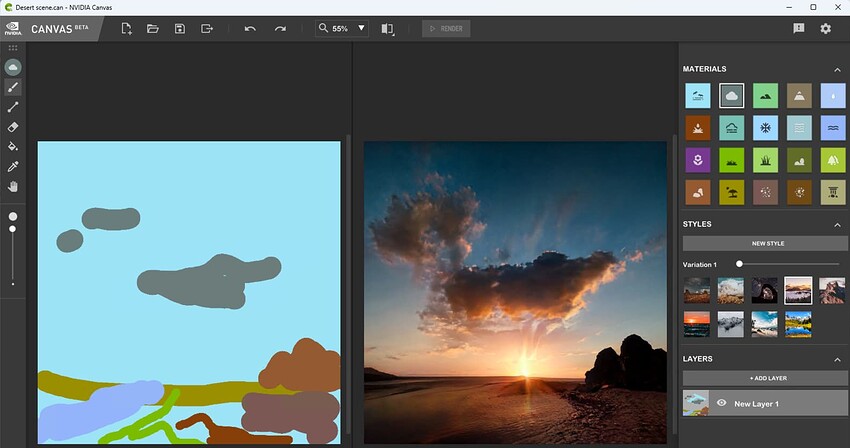850x448 pixels.
Task: Hide New Layer 1 with eye icon
Action: click(x=721, y=403)
